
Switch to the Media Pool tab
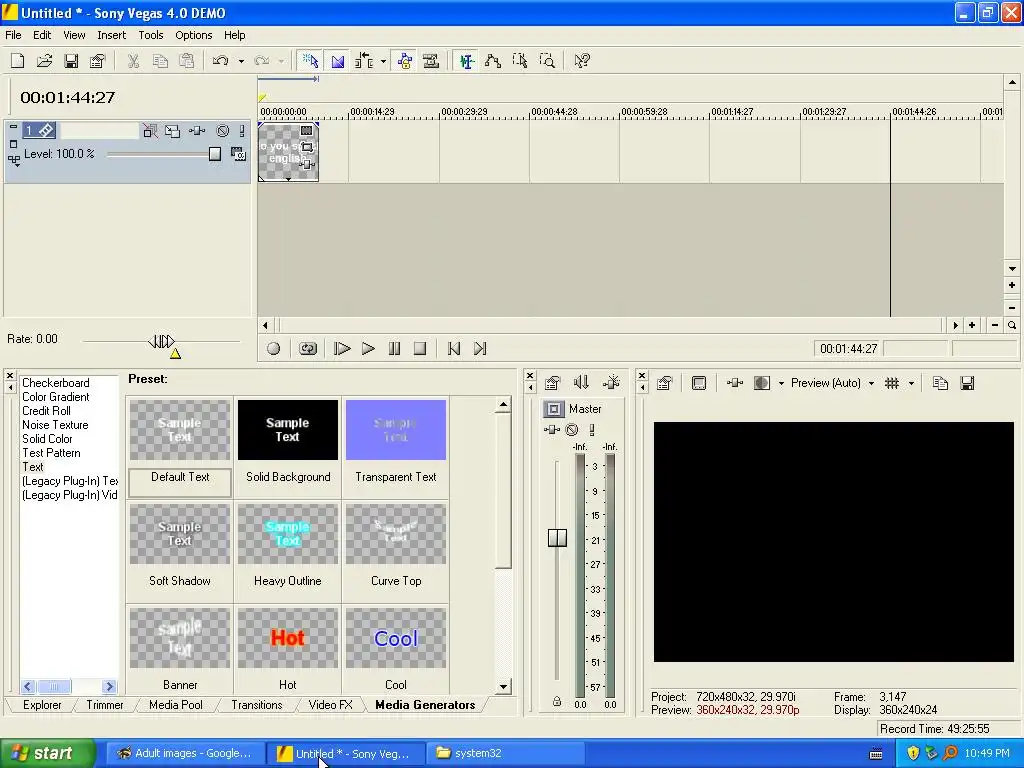click(176, 705)
